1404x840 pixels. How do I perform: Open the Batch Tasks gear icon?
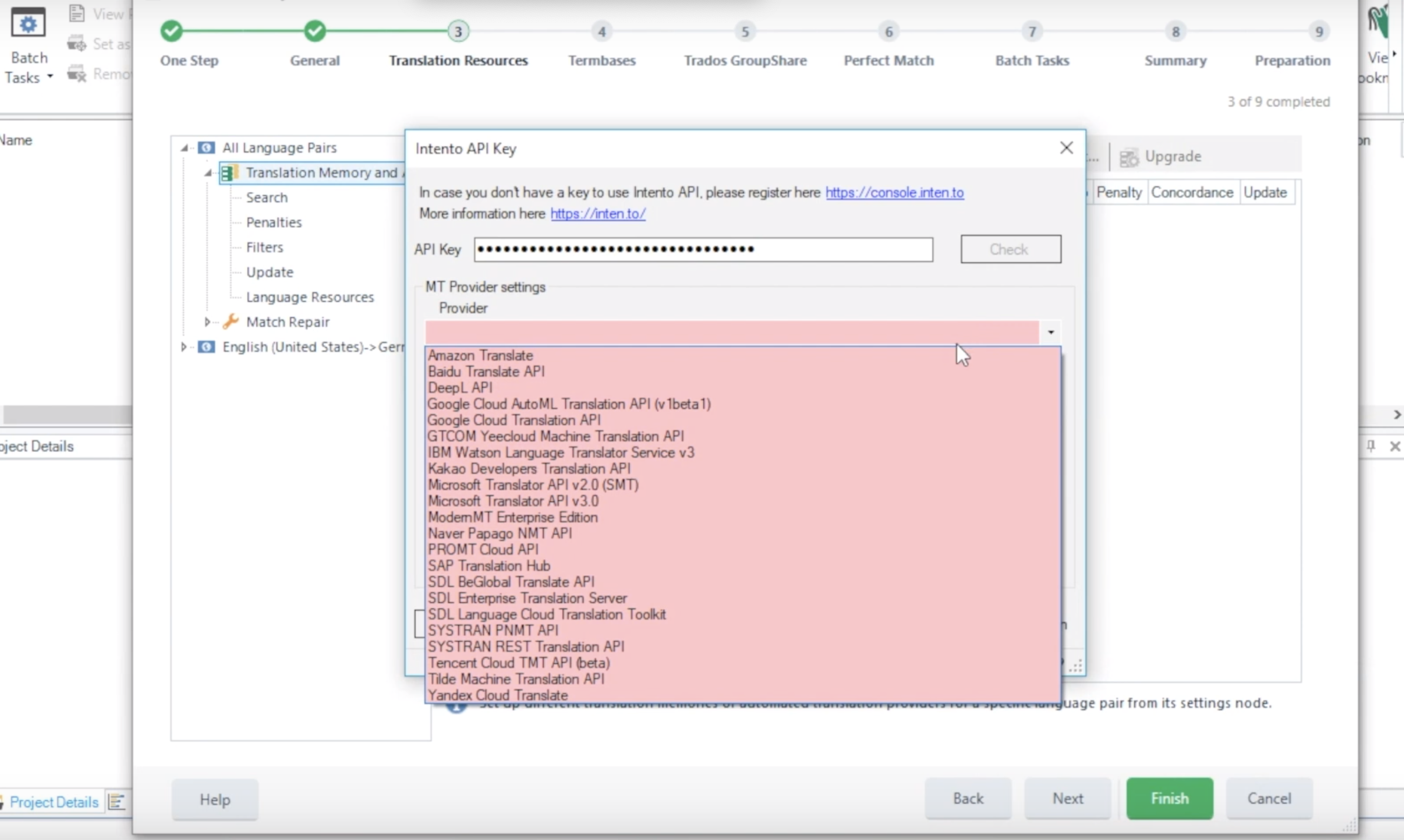coord(28,24)
